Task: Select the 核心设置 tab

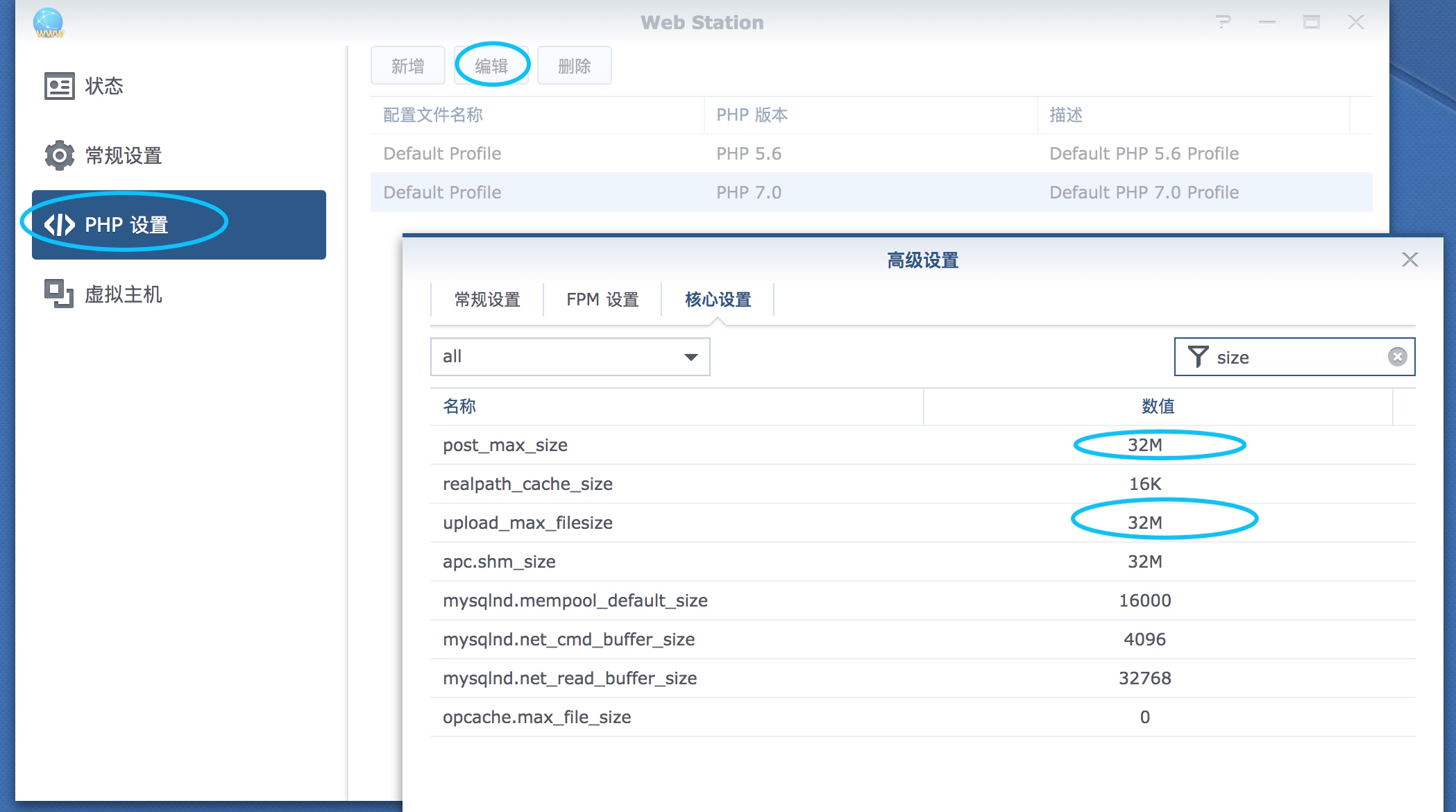Action: coord(718,300)
